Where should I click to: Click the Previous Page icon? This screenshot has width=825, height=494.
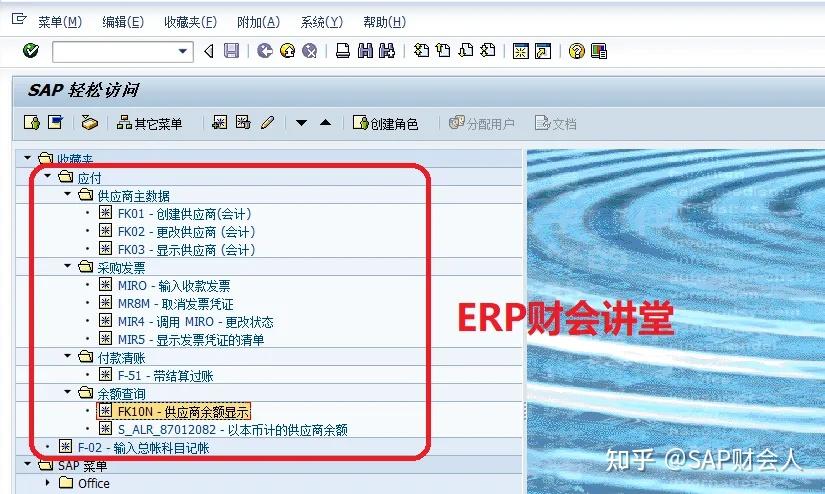pos(443,51)
